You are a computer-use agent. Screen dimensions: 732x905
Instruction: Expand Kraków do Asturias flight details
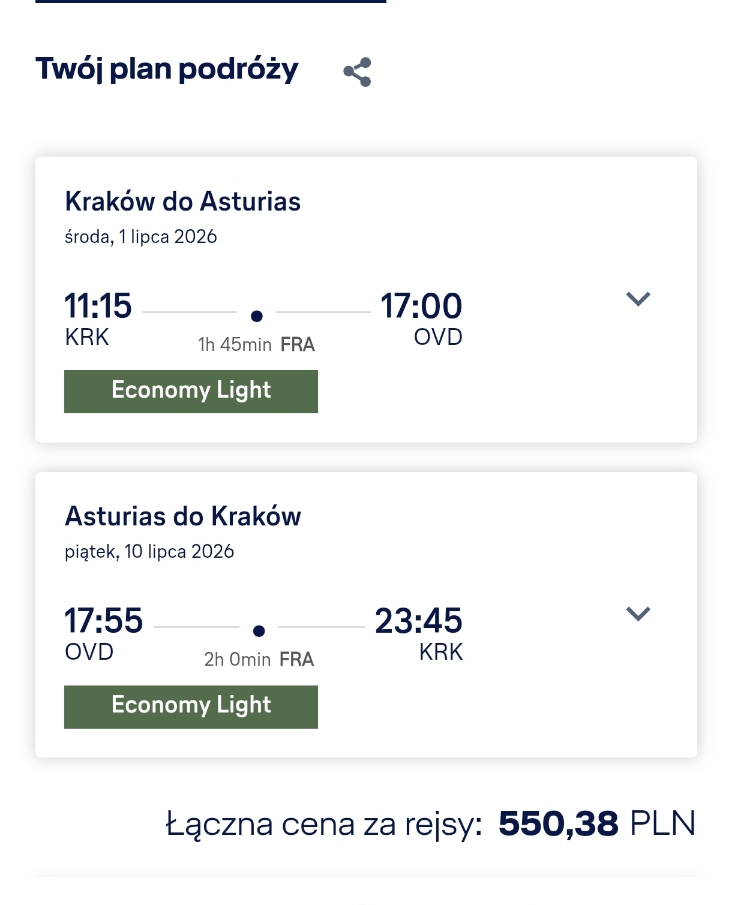(x=638, y=299)
